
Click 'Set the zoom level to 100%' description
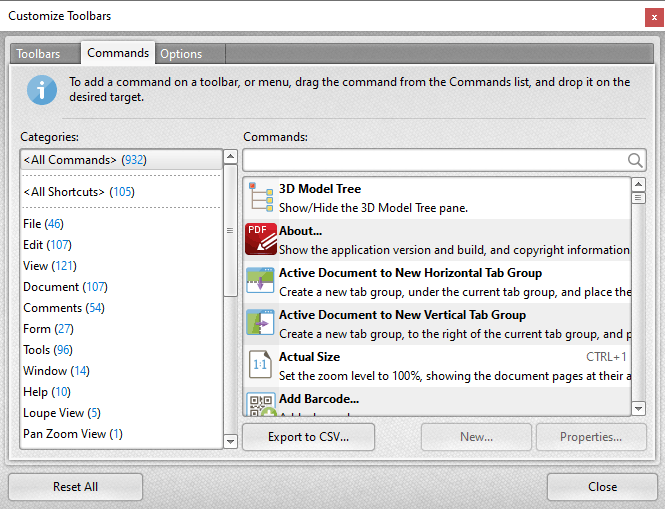coord(455,376)
